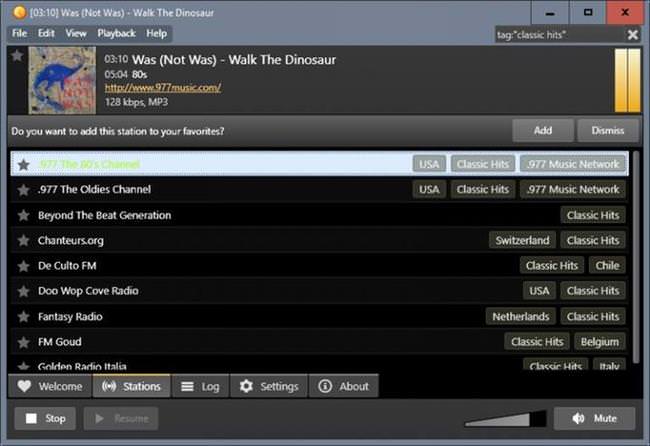Select the Chile tag on De Culto FM
Viewport: 650px width, 446px height.
pos(607,266)
